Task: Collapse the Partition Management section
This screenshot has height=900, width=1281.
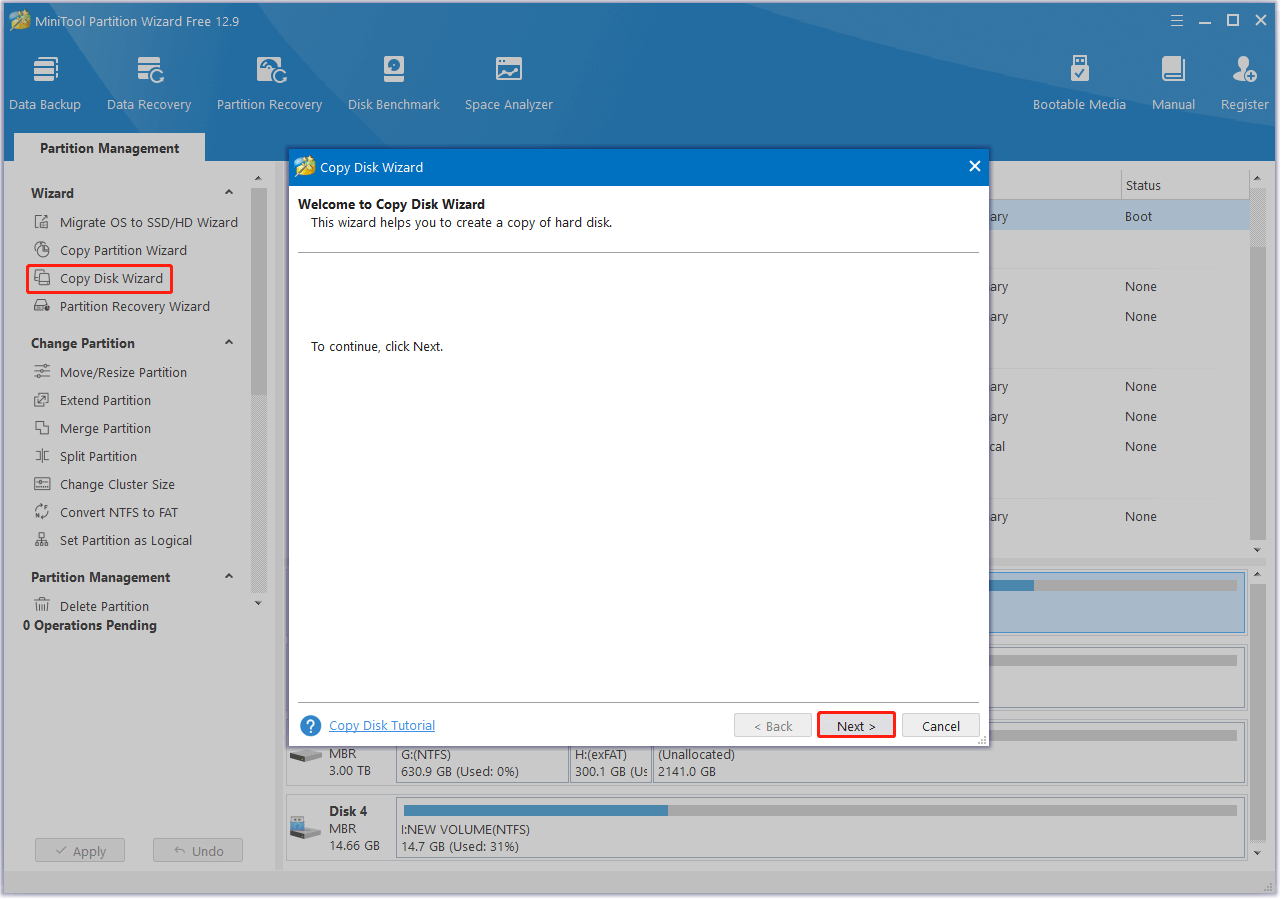Action: tap(229, 577)
